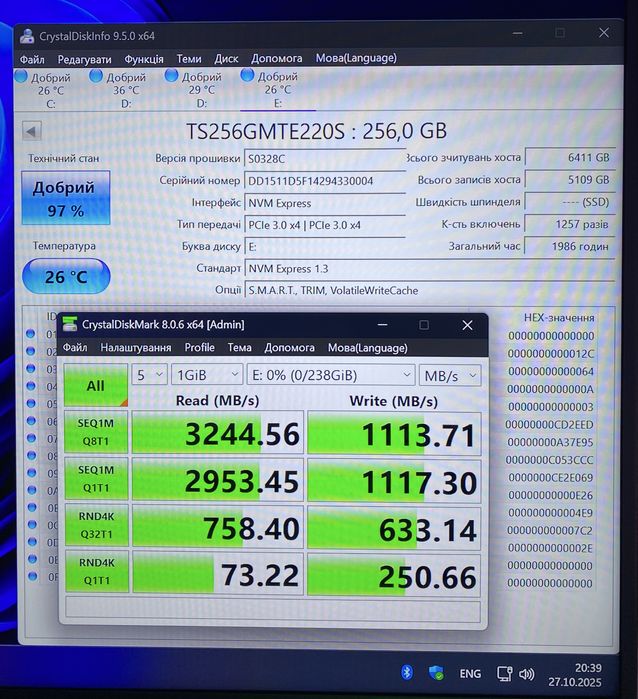638x699 pixels.
Task: Open Допомога menu in CrystalDiskInfo
Action: 276,58
